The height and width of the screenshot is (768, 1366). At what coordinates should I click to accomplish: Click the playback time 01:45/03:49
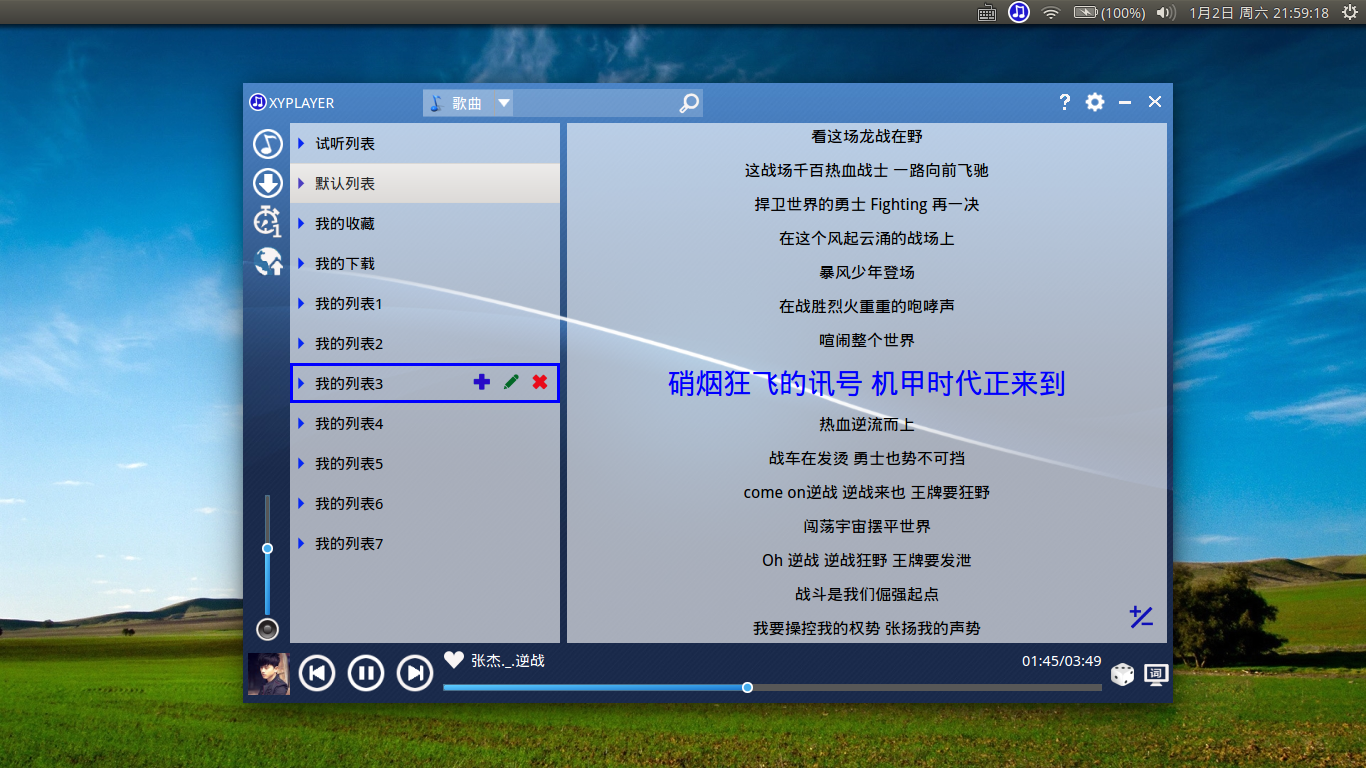[x=1061, y=661]
